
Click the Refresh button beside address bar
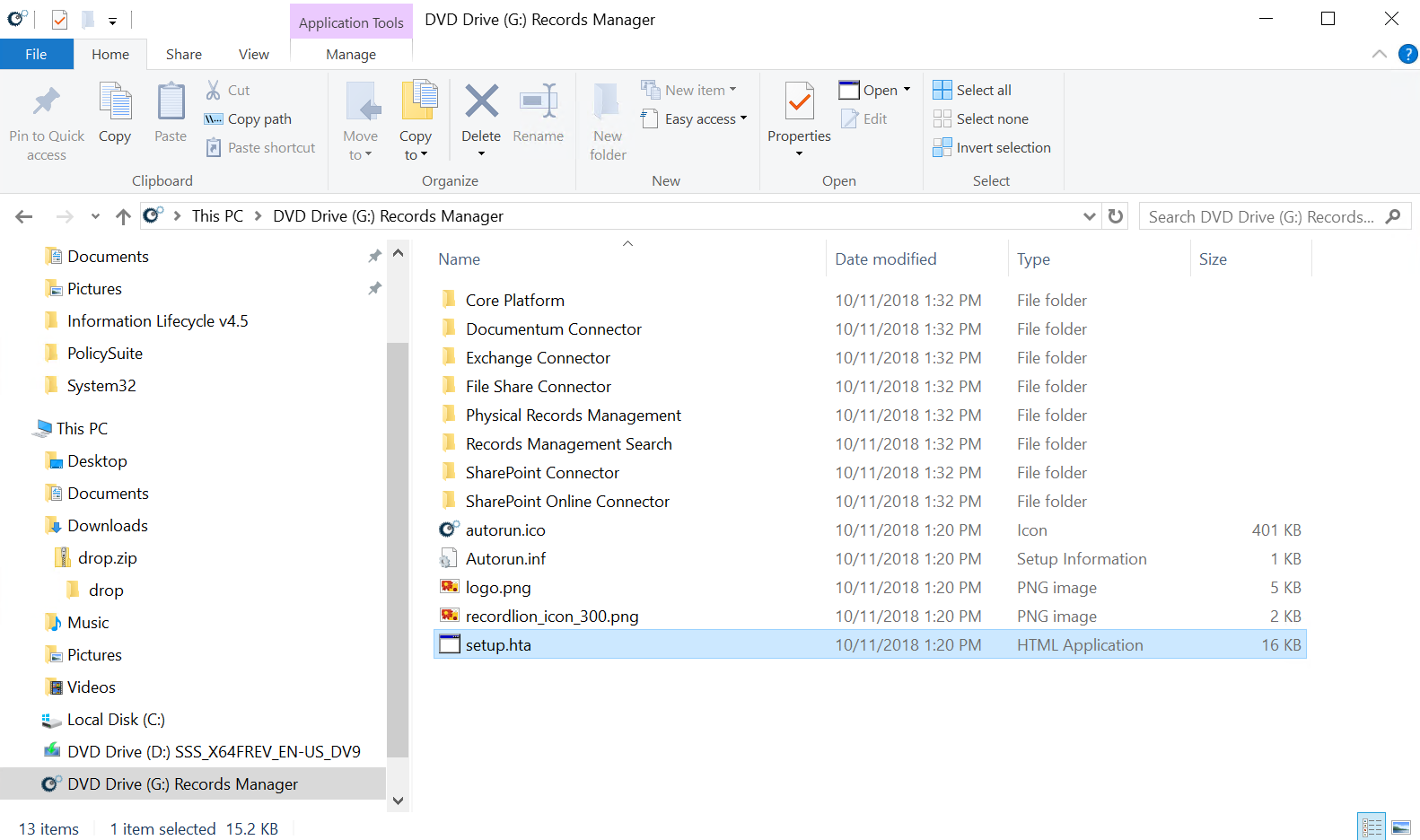(x=1116, y=216)
